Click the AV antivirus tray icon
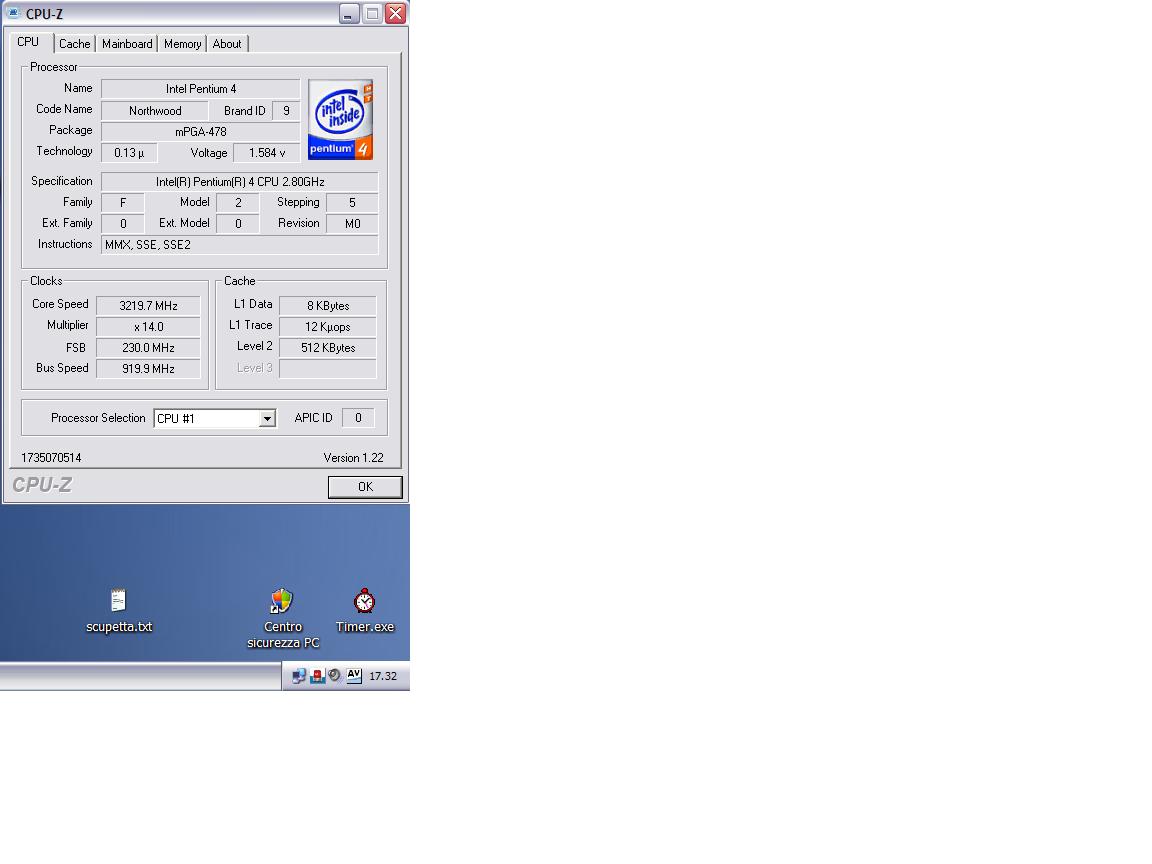The height and width of the screenshot is (864, 1152). 354,675
